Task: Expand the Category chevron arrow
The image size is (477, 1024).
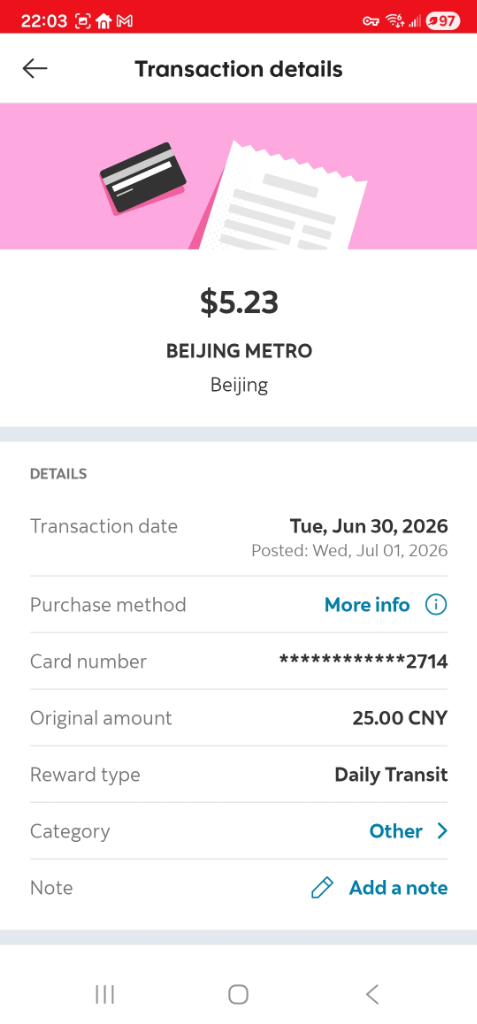Action: 442,831
